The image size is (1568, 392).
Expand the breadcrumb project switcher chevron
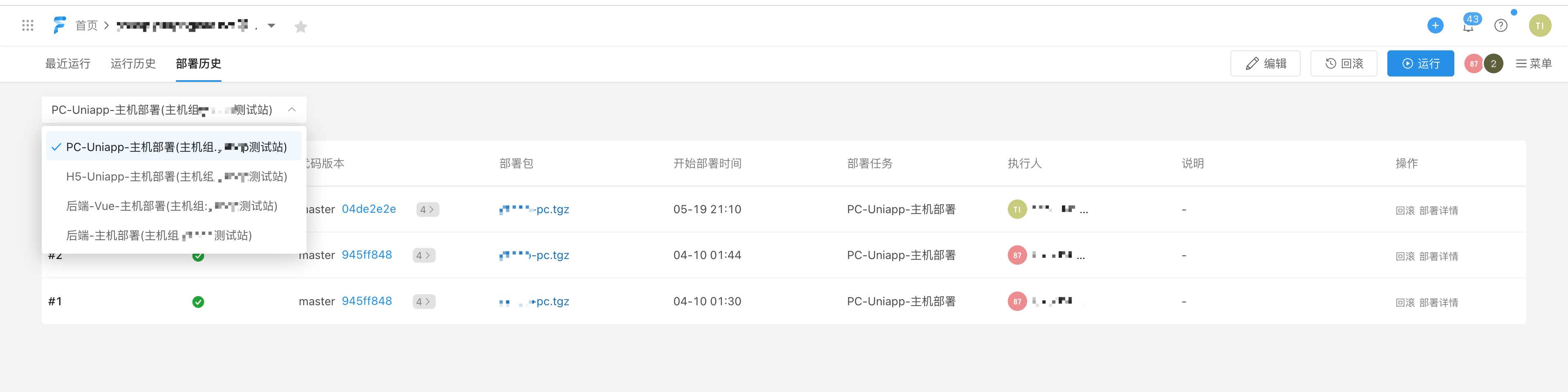pos(272,26)
